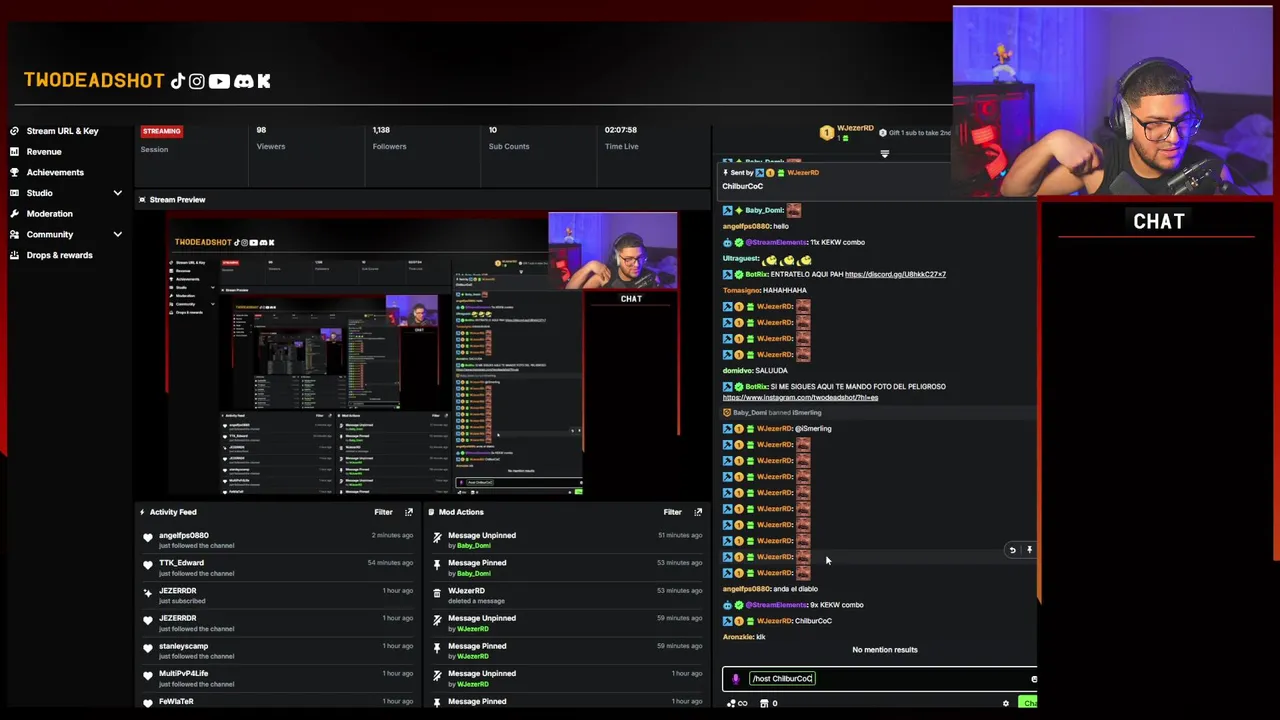Select TTK_Edward in Activity Feed

(x=181, y=563)
